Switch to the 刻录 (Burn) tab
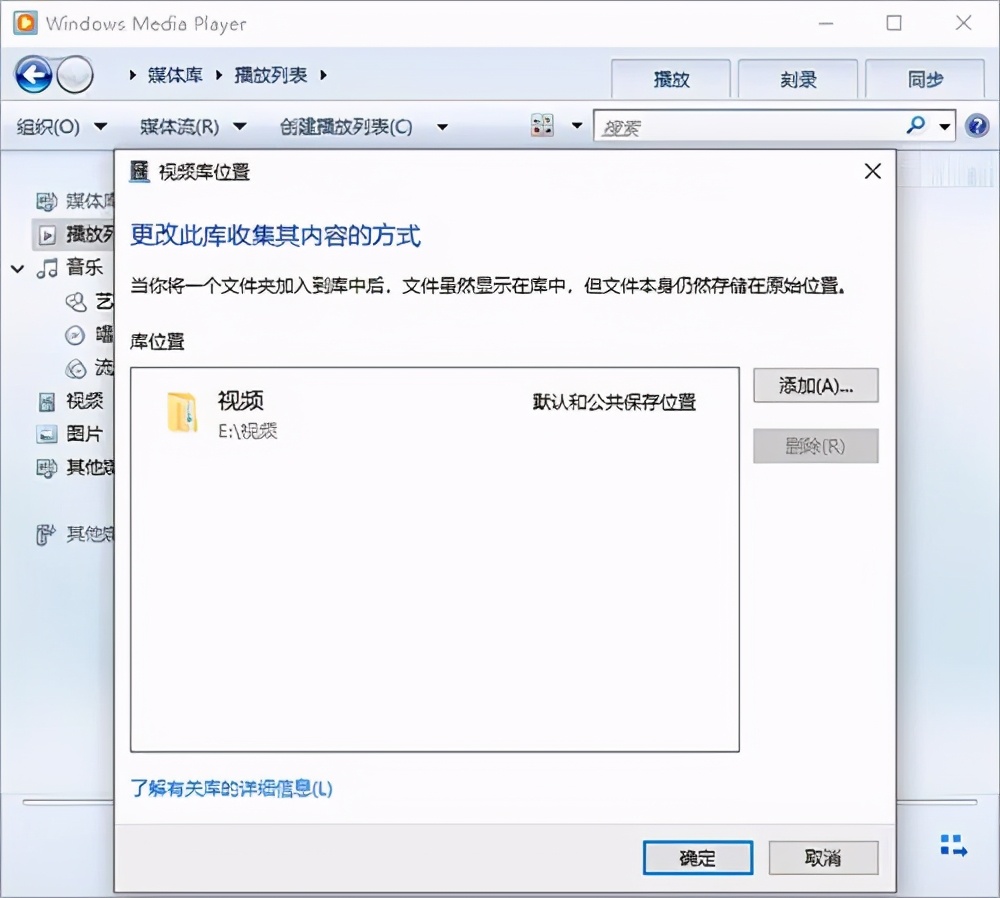 pyautogui.click(x=797, y=79)
